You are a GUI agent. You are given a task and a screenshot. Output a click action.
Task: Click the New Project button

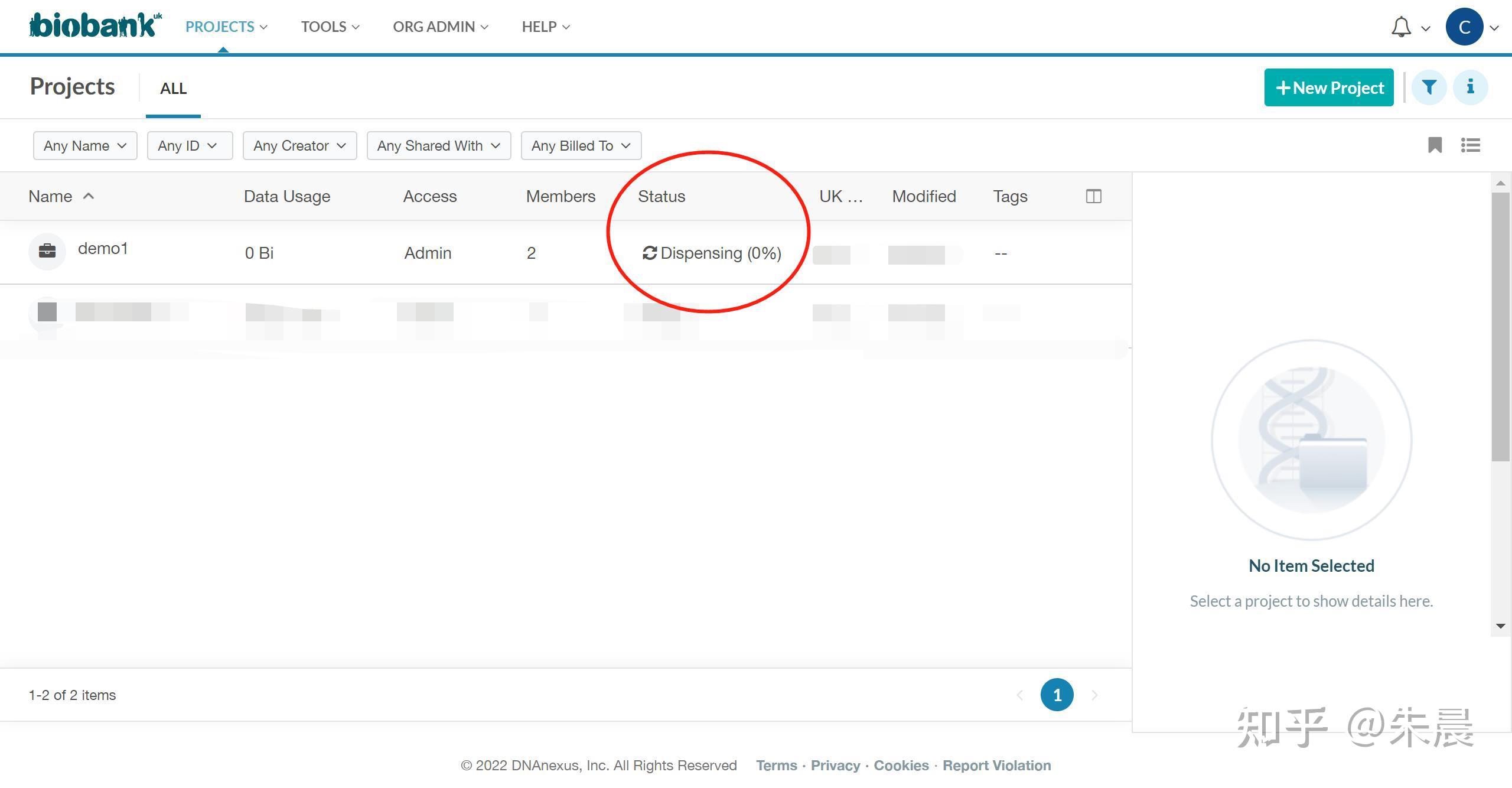pyautogui.click(x=1328, y=87)
